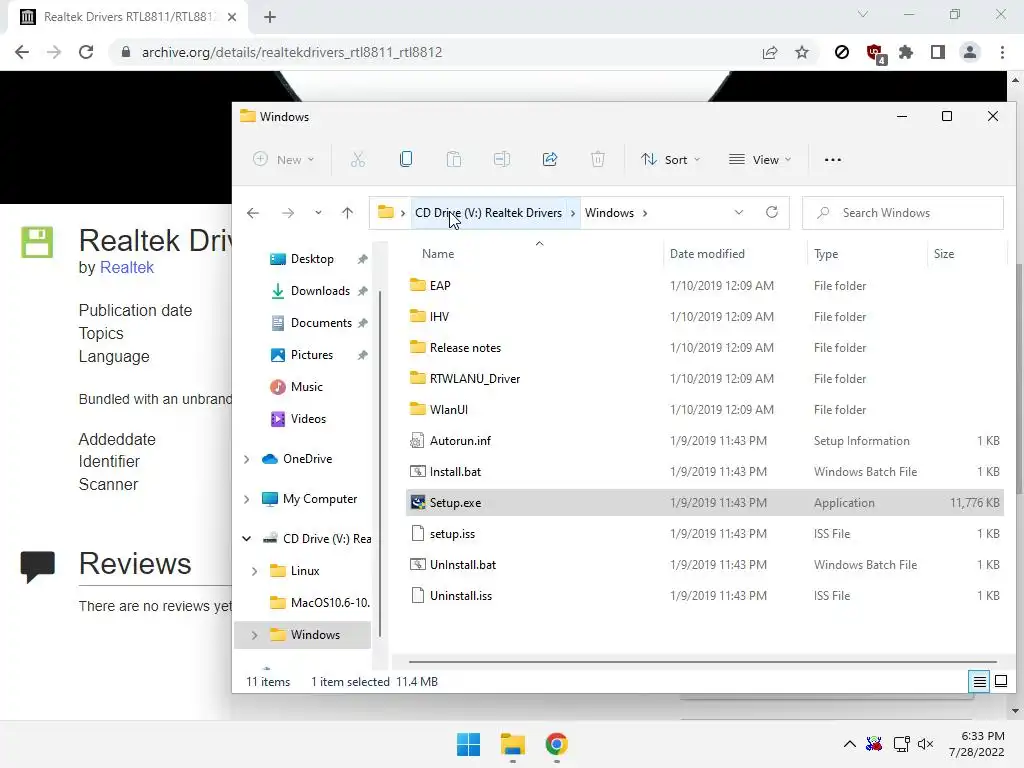This screenshot has width=1024, height=768.
Task: Open Chrome extensions puzzle icon
Action: click(x=906, y=52)
